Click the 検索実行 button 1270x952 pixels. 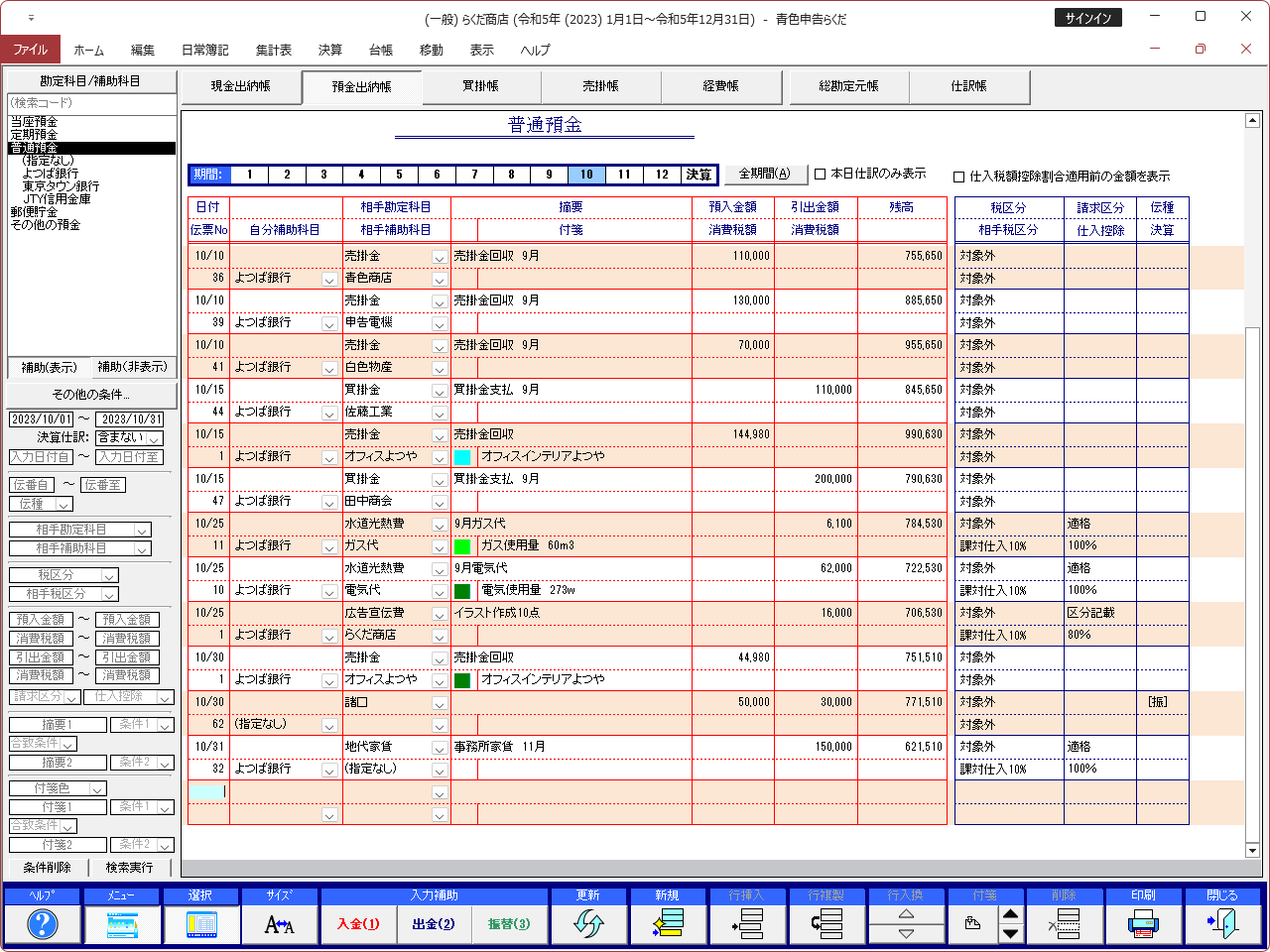[x=130, y=868]
